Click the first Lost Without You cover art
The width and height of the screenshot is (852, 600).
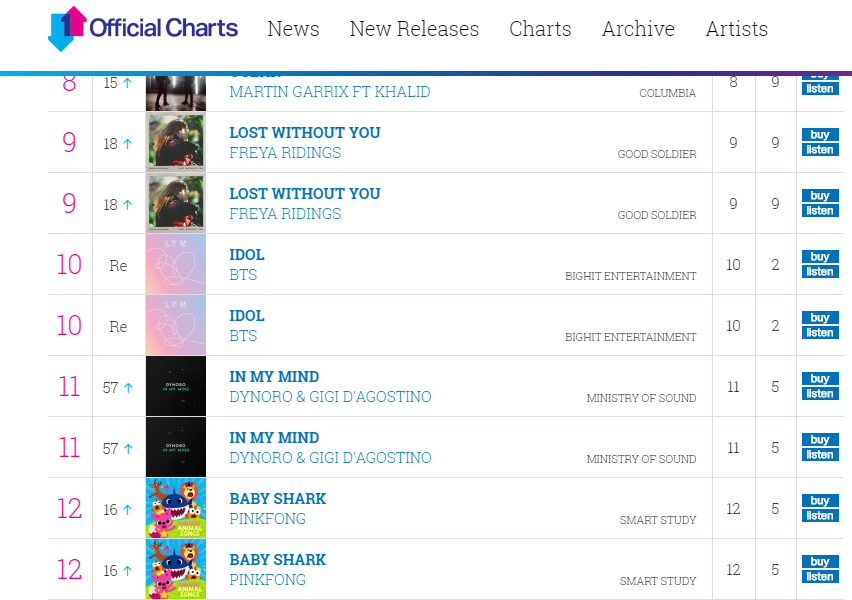[176, 142]
